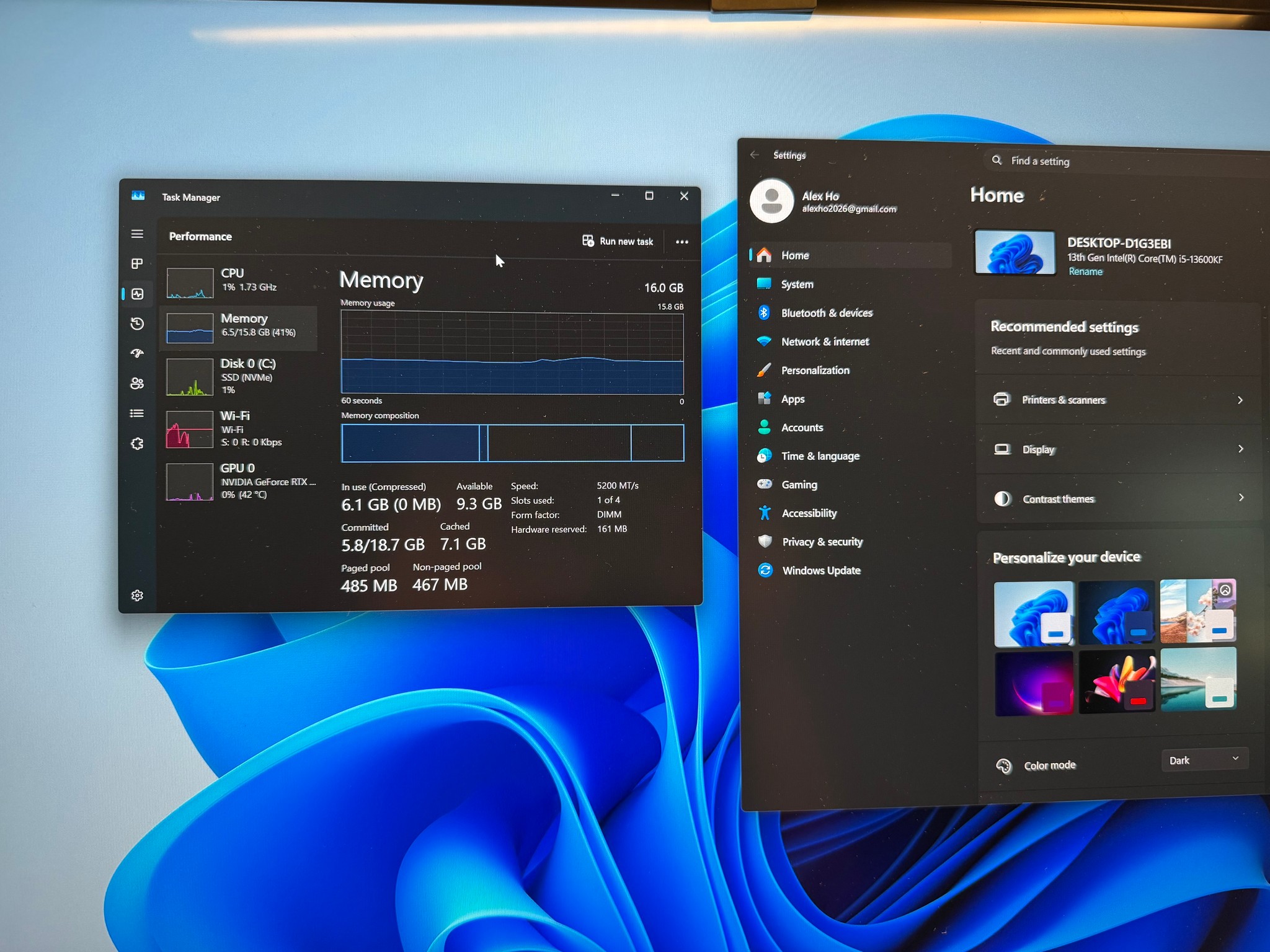Open Home in Settings navigation
Screen dimensions: 1270x952
pyautogui.click(x=850, y=255)
